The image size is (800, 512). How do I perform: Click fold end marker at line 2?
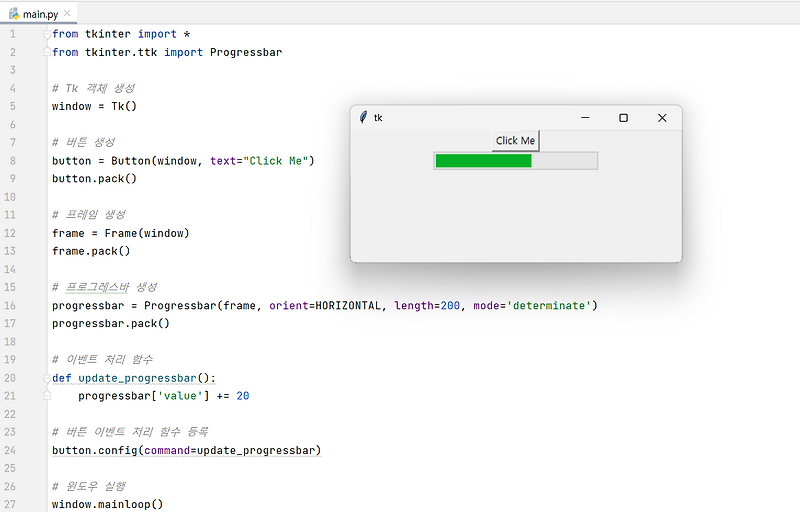click(47, 52)
